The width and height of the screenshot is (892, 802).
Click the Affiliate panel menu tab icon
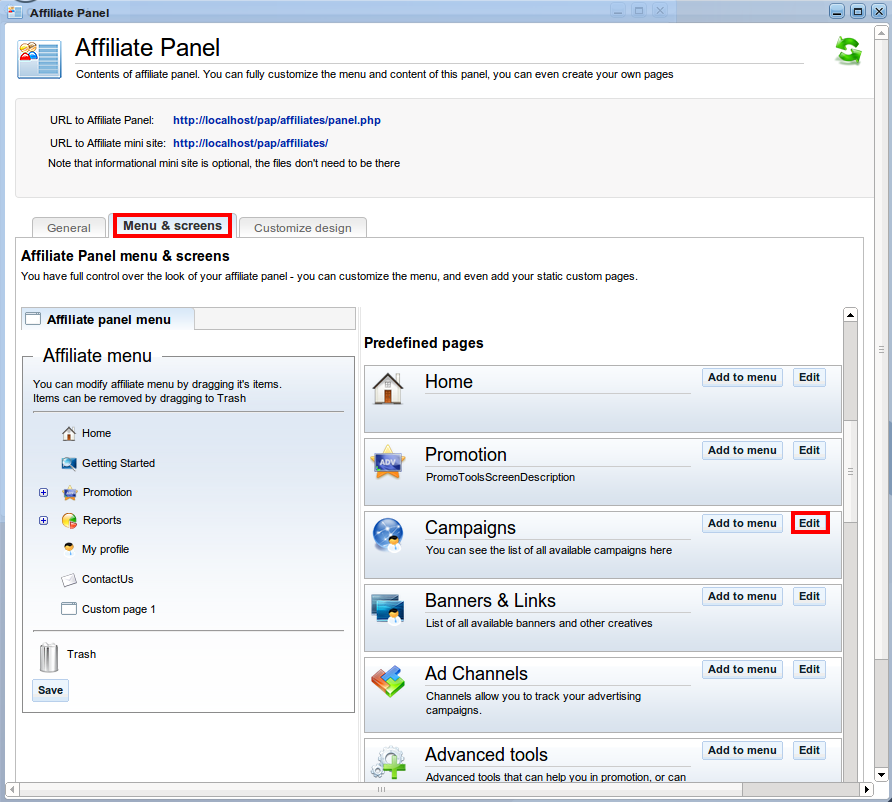pyautogui.click(x=34, y=319)
